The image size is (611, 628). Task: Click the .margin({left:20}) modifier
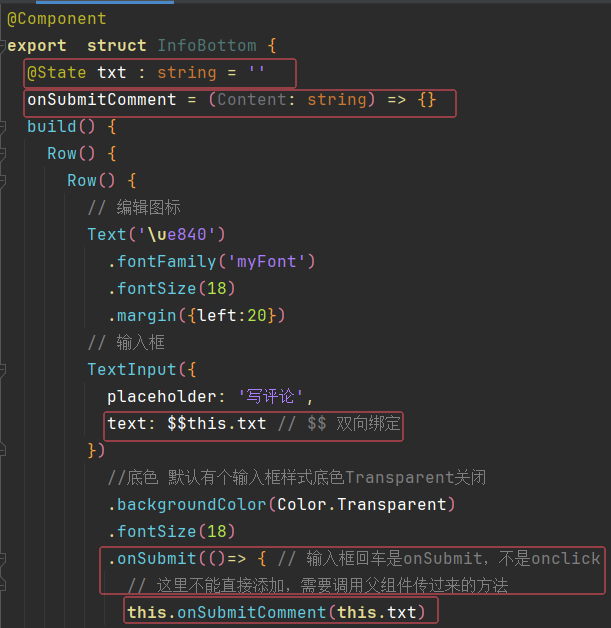(x=197, y=316)
